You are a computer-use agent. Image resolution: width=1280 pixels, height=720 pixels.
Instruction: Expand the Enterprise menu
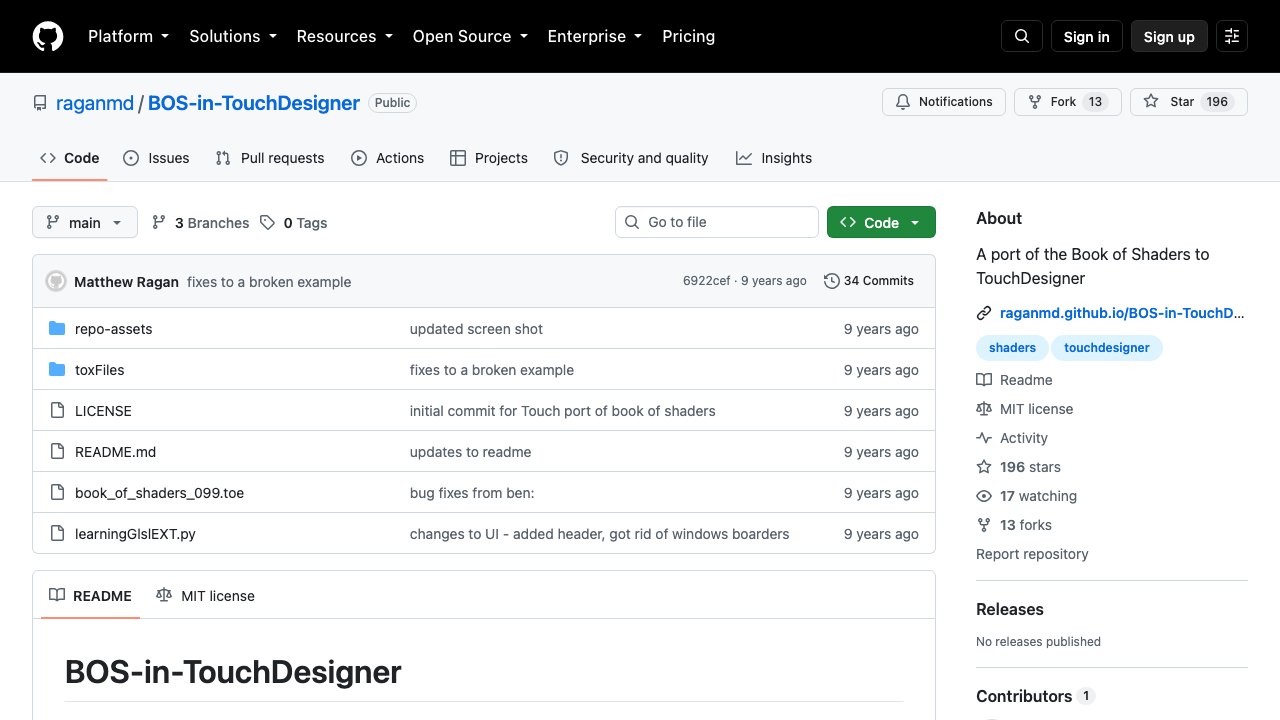click(x=594, y=36)
